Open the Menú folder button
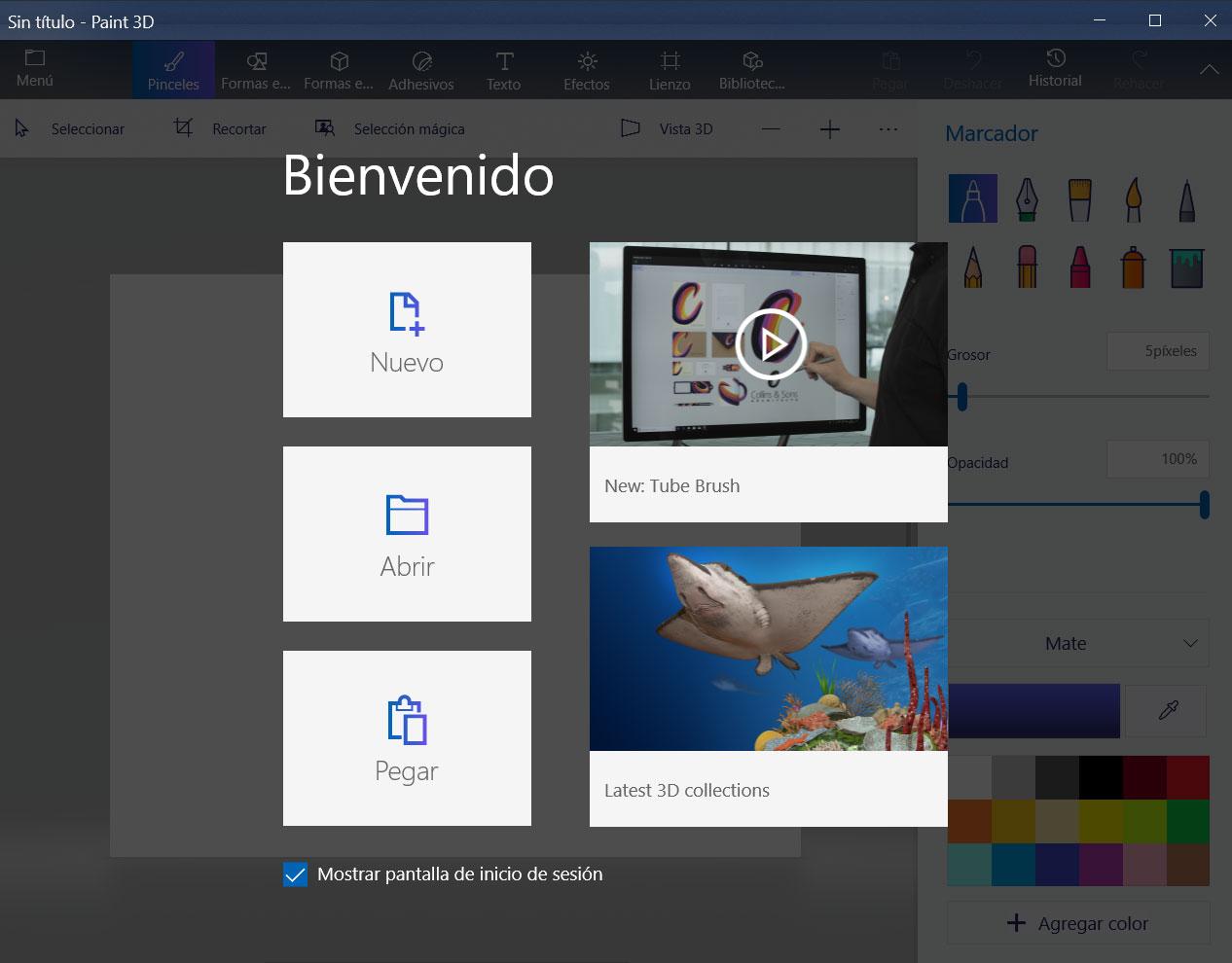This screenshot has height=963, width=1232. pos(35,69)
